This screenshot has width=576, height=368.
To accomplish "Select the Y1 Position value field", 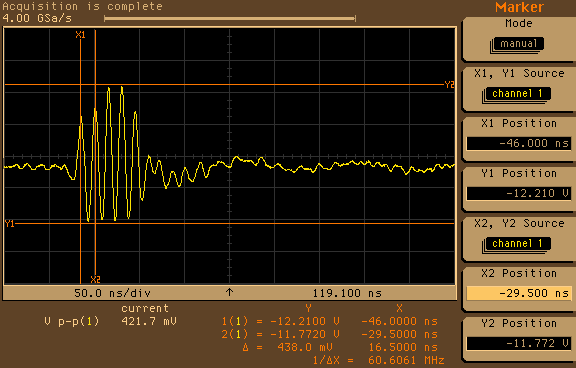I will (x=519, y=193).
